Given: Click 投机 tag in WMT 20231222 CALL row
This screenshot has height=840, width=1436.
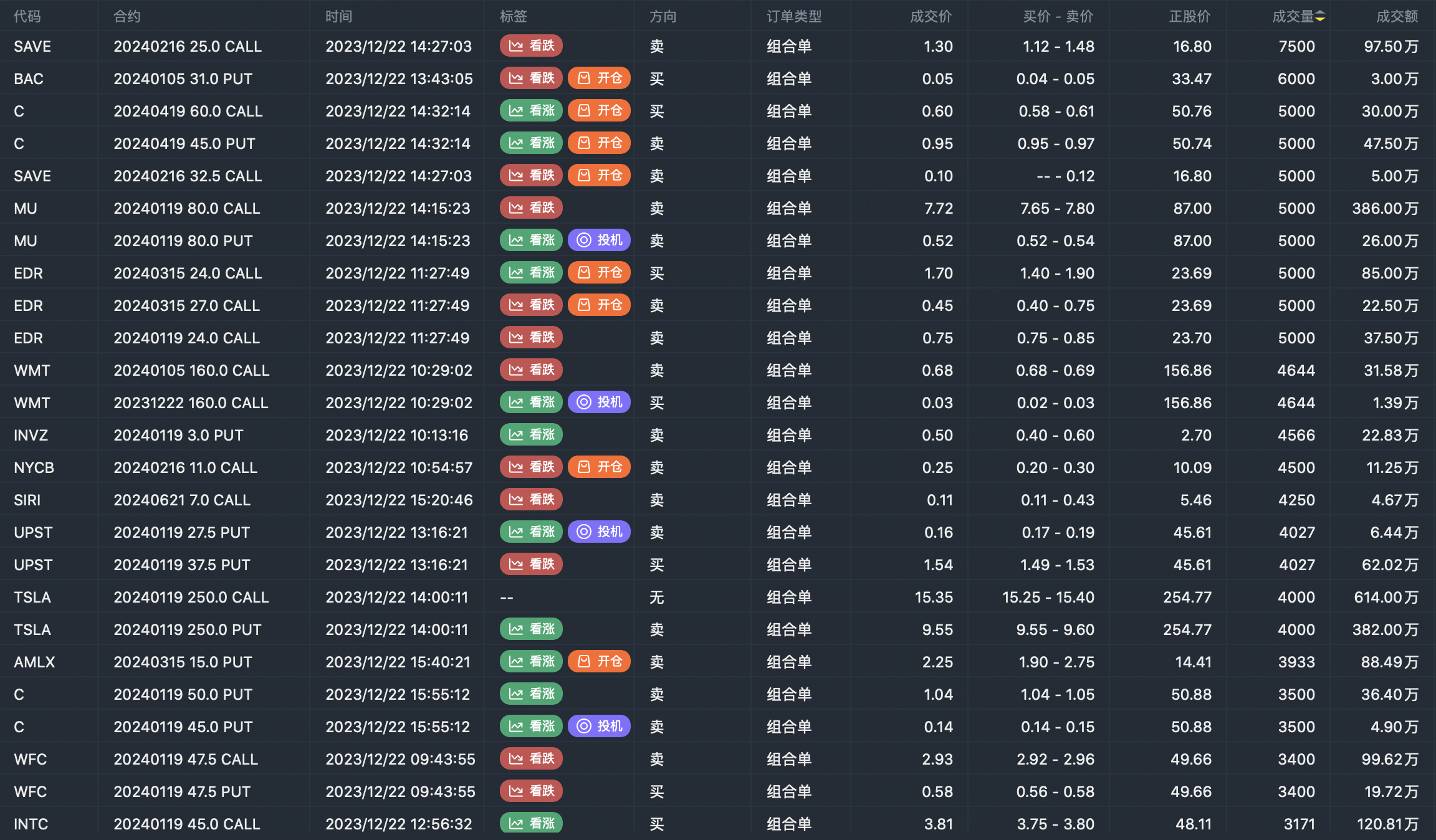Looking at the screenshot, I should (599, 403).
